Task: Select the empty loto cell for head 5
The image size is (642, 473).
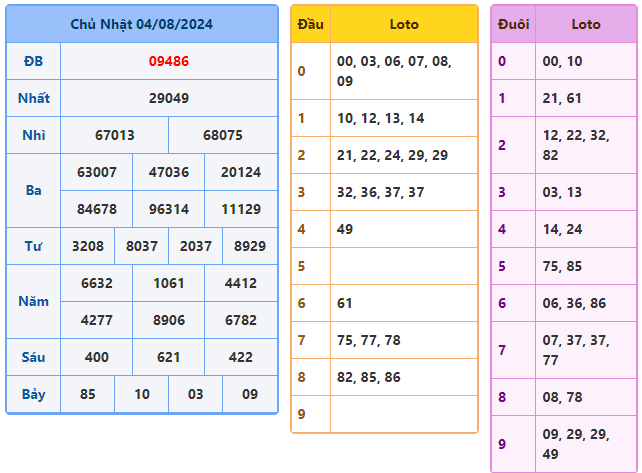Action: click(x=403, y=266)
